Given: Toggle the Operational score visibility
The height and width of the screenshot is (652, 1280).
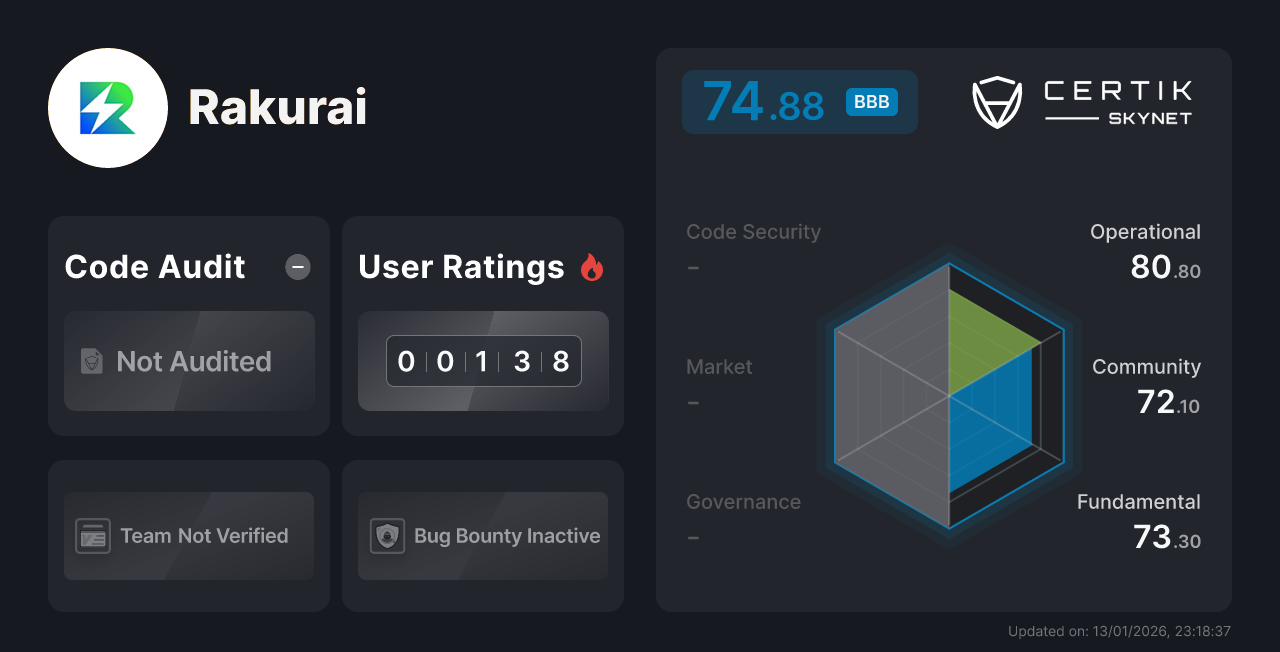Looking at the screenshot, I should coord(1145,248).
